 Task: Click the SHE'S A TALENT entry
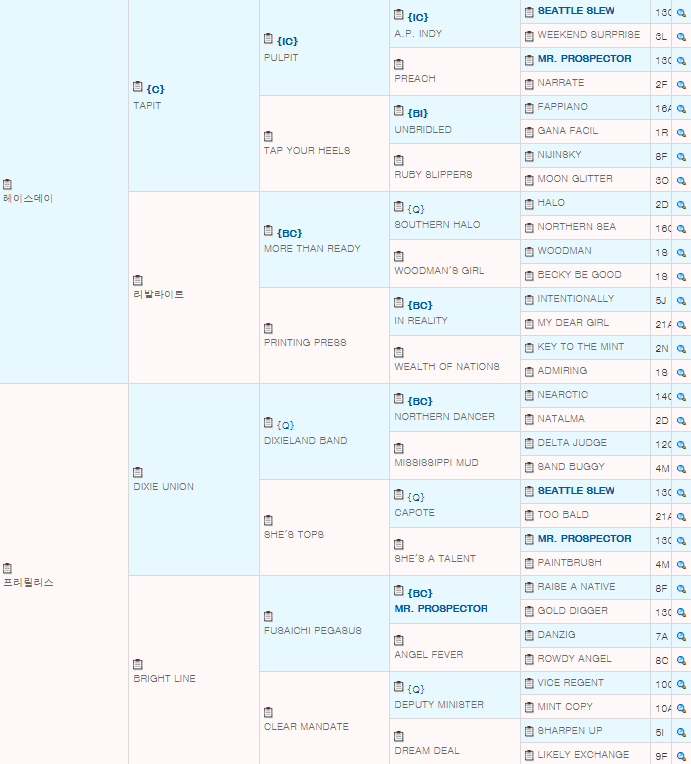[435, 558]
